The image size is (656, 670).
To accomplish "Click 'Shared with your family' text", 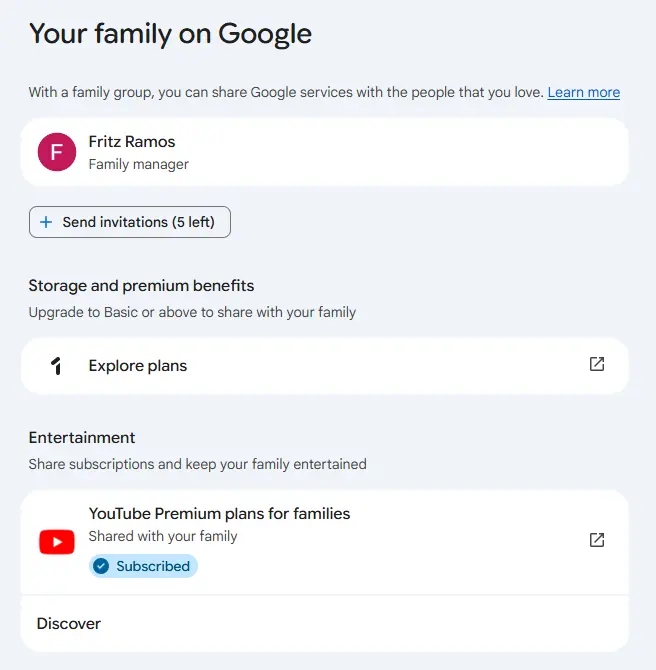I will point(163,536).
